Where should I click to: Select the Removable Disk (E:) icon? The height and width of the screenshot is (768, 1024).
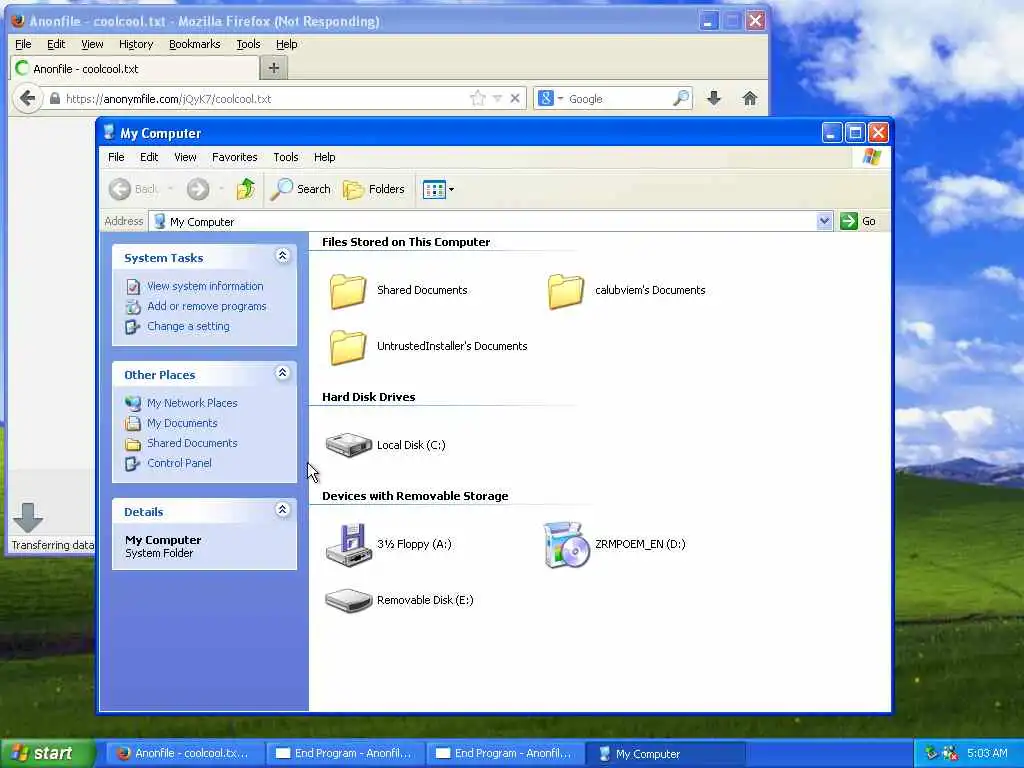click(x=348, y=600)
